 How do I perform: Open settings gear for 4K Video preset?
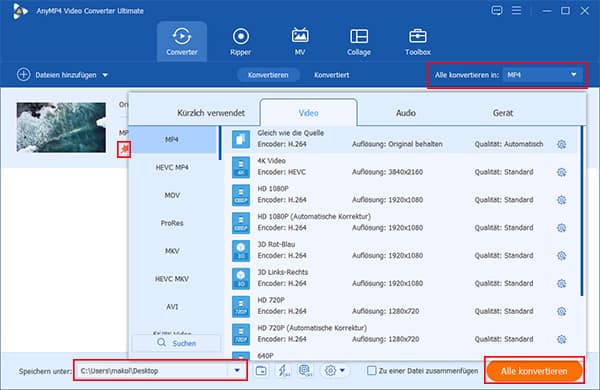click(561, 172)
